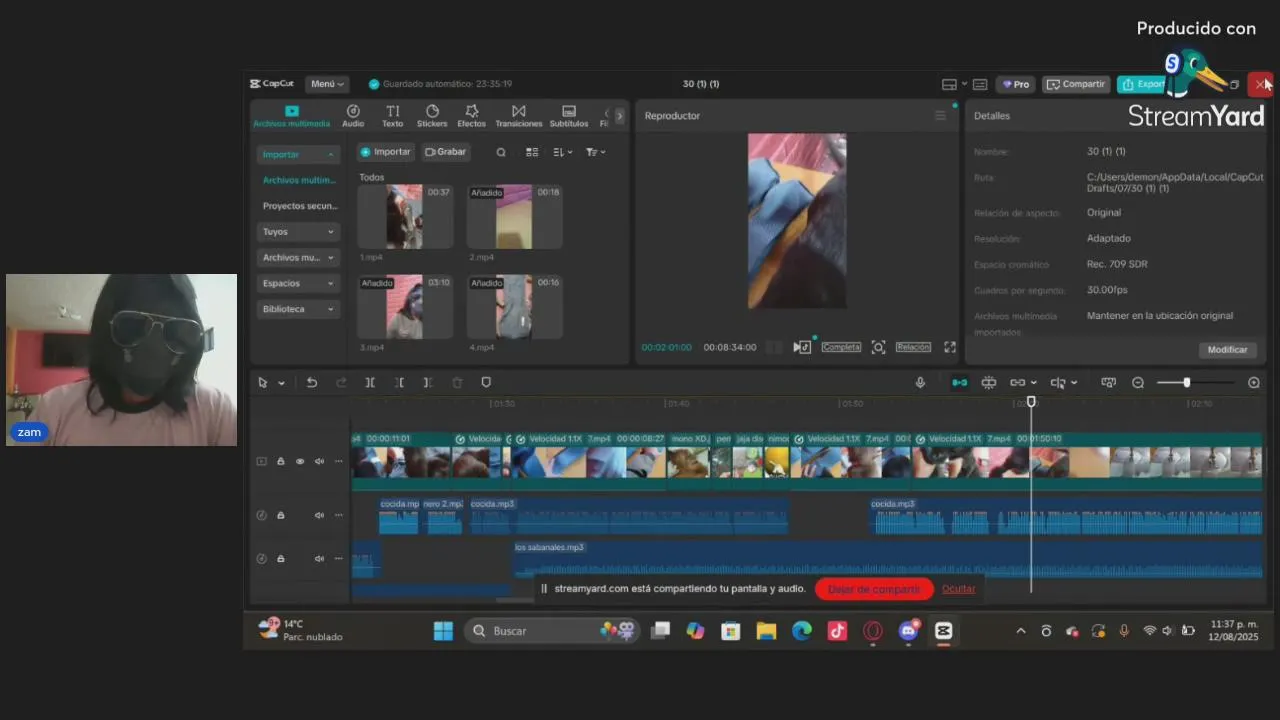Click the marker shield icon in timeline toolbar

486,383
